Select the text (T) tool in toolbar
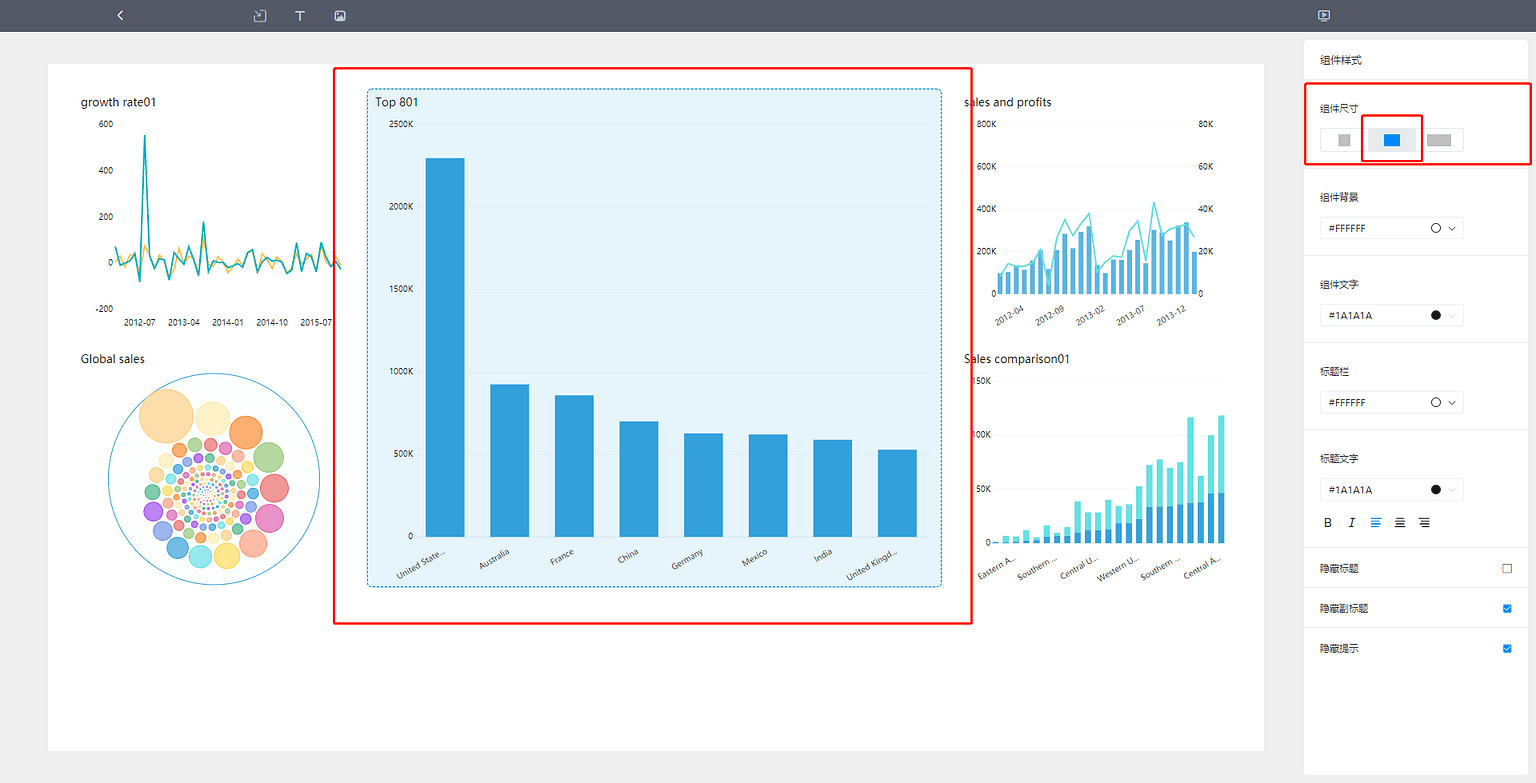The width and height of the screenshot is (1536, 783). 300,16
